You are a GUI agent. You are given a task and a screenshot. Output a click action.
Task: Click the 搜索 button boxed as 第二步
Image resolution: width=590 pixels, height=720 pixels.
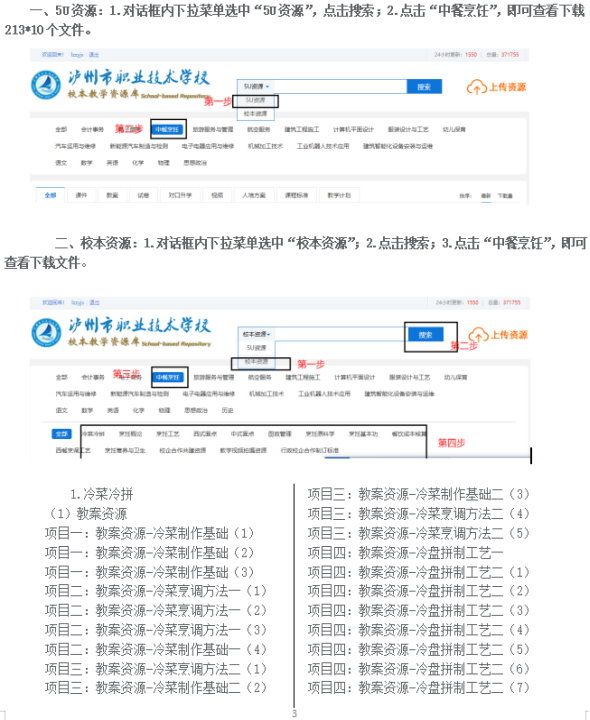[426, 335]
